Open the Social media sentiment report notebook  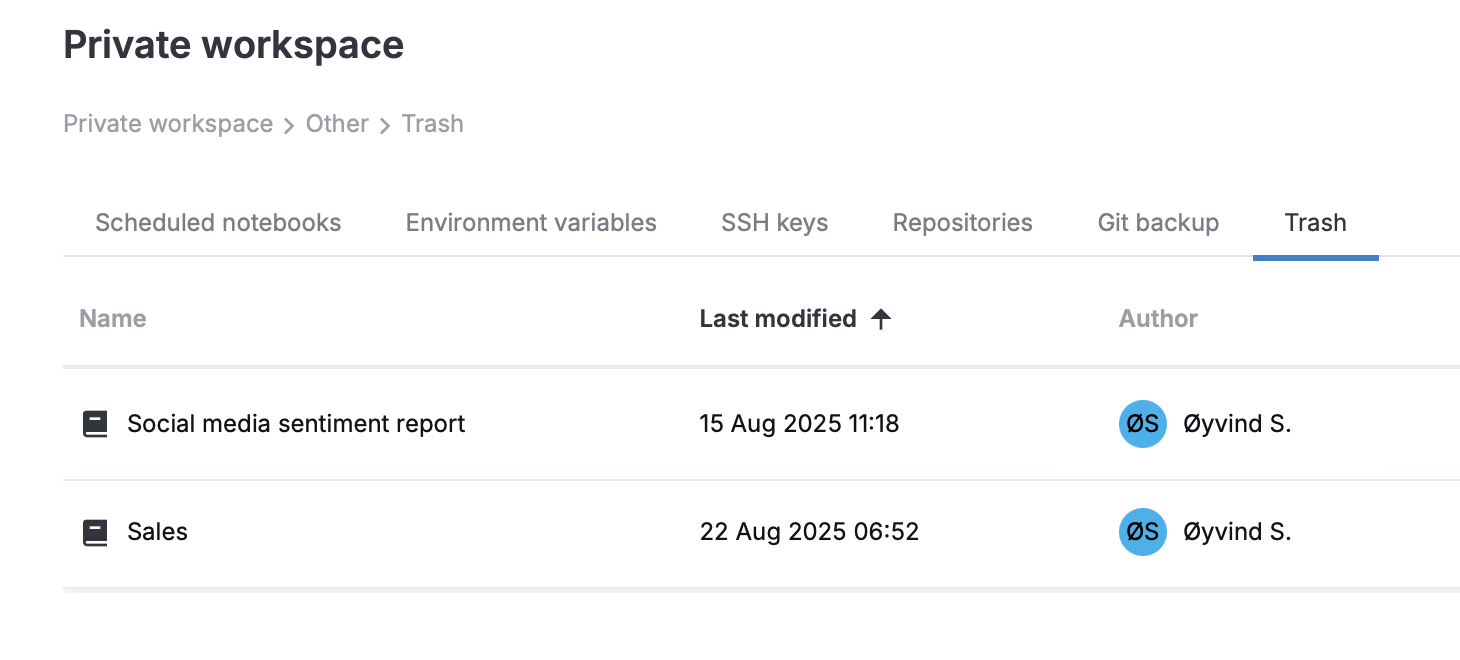pyautogui.click(x=296, y=424)
